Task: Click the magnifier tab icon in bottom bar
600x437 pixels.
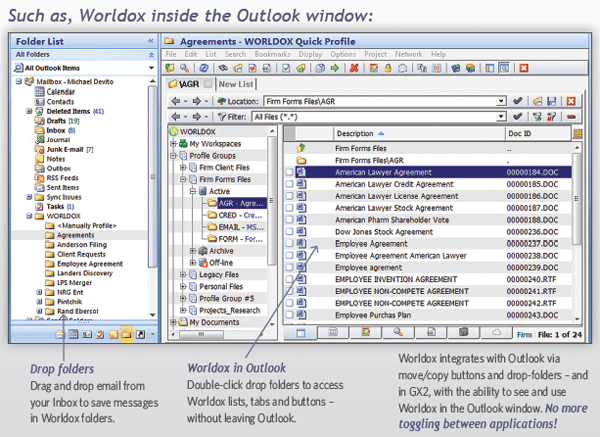Action: point(398,333)
